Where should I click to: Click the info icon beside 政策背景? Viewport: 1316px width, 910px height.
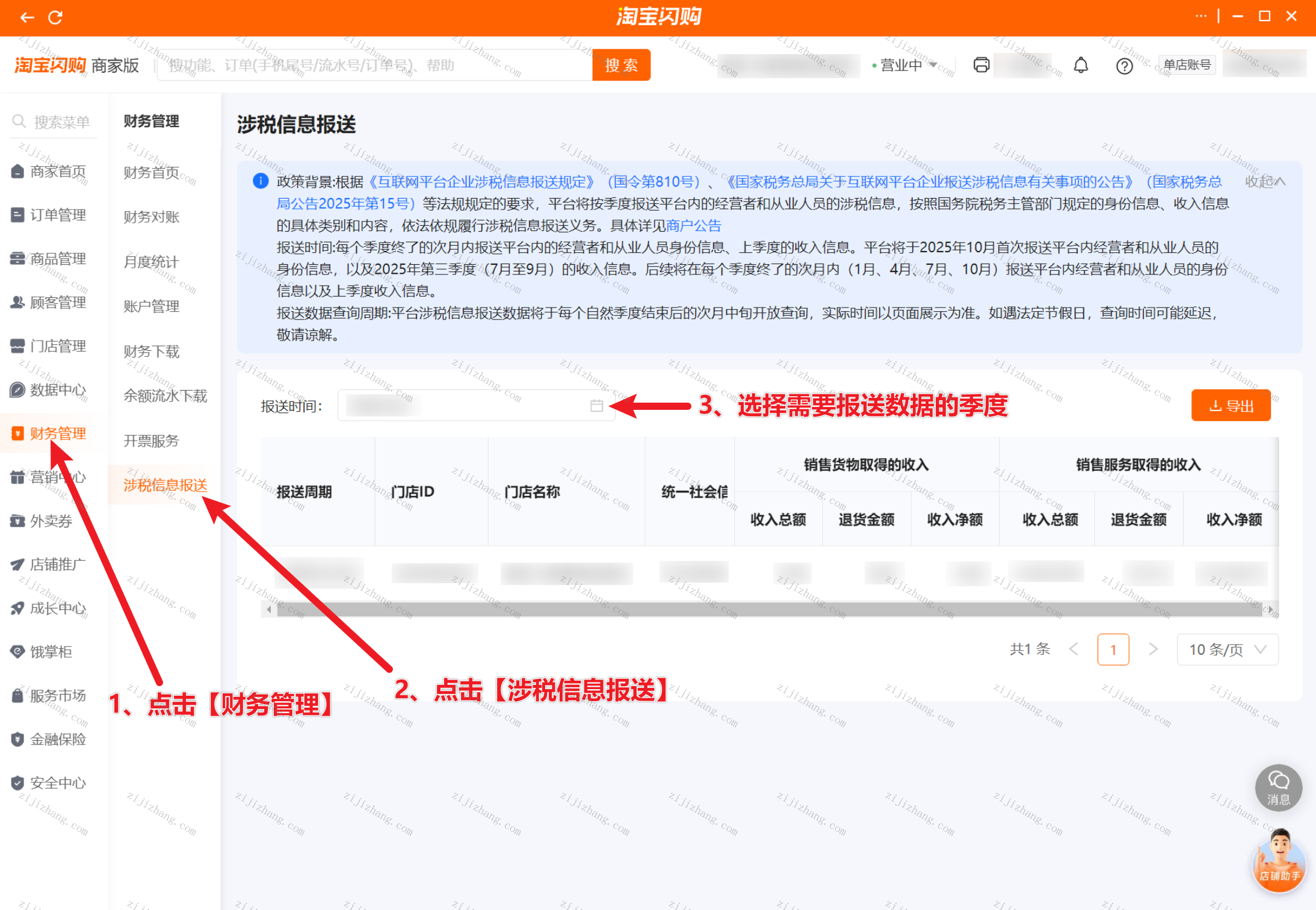[261, 181]
